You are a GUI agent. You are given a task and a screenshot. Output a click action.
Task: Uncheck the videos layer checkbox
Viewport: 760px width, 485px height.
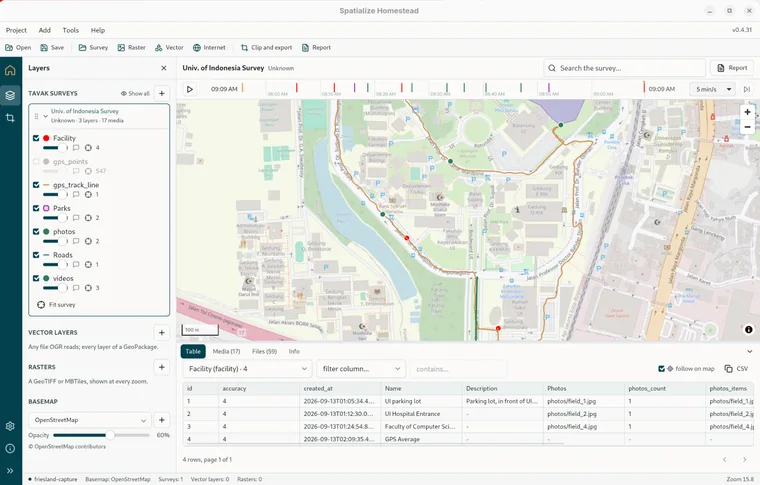coord(36,278)
